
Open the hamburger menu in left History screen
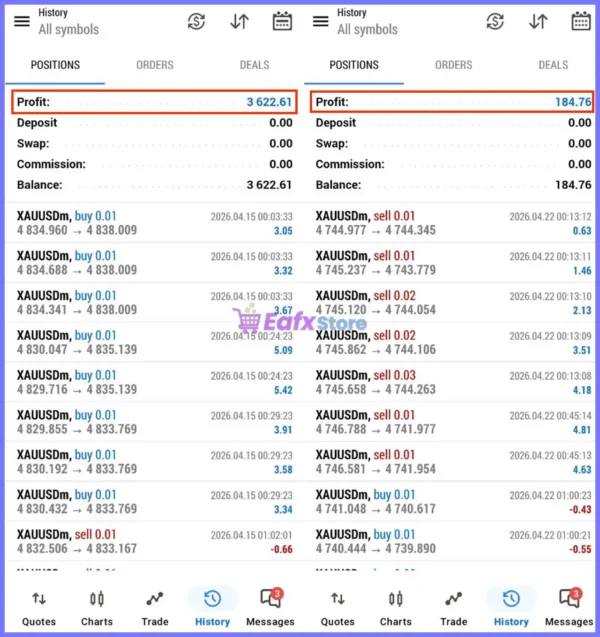point(22,21)
